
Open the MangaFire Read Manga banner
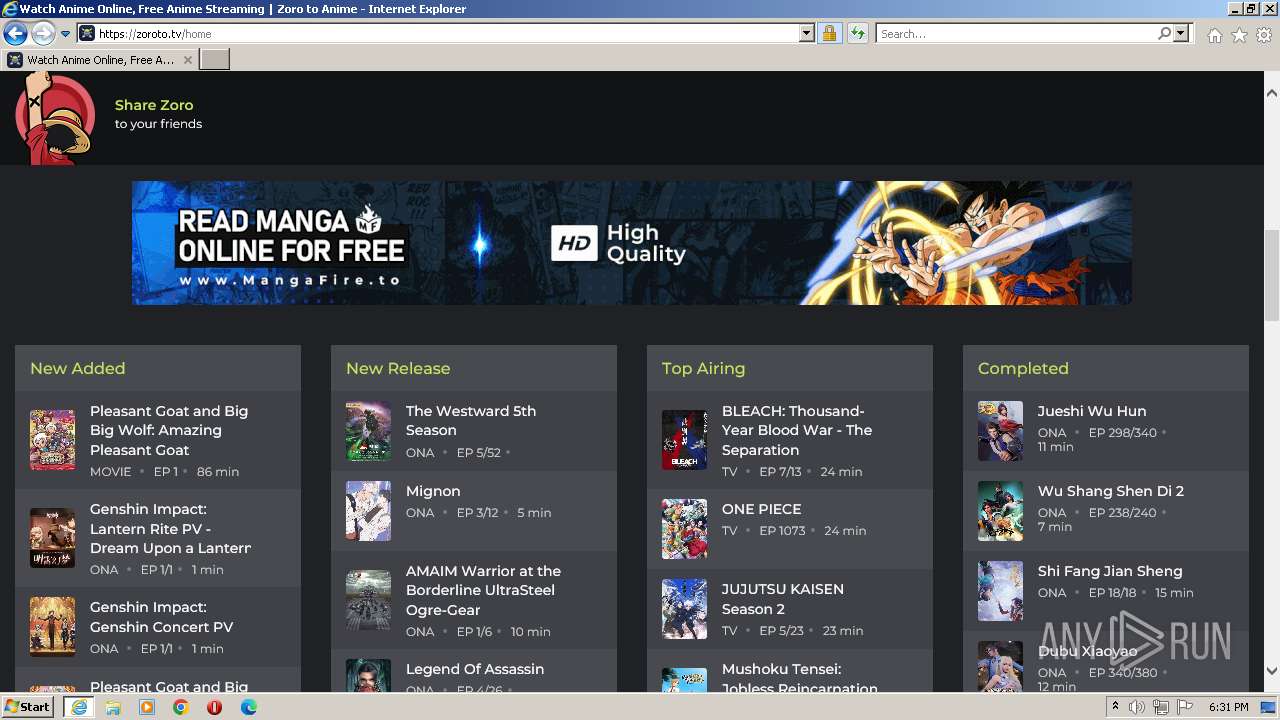632,243
